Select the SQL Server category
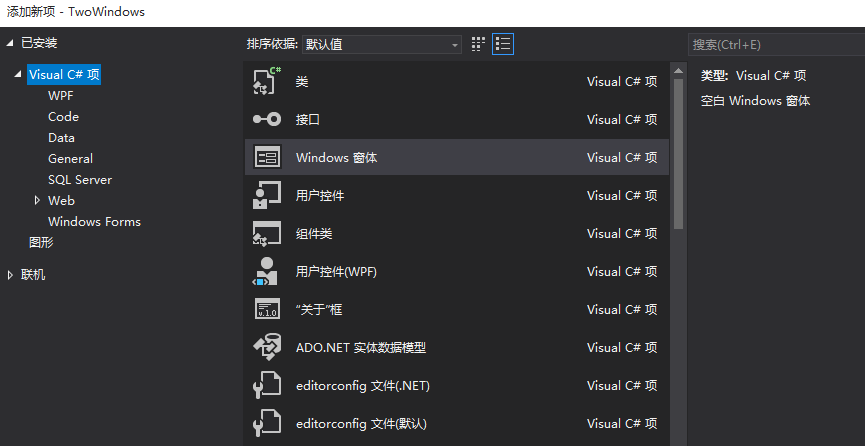The image size is (865, 446). [80, 180]
